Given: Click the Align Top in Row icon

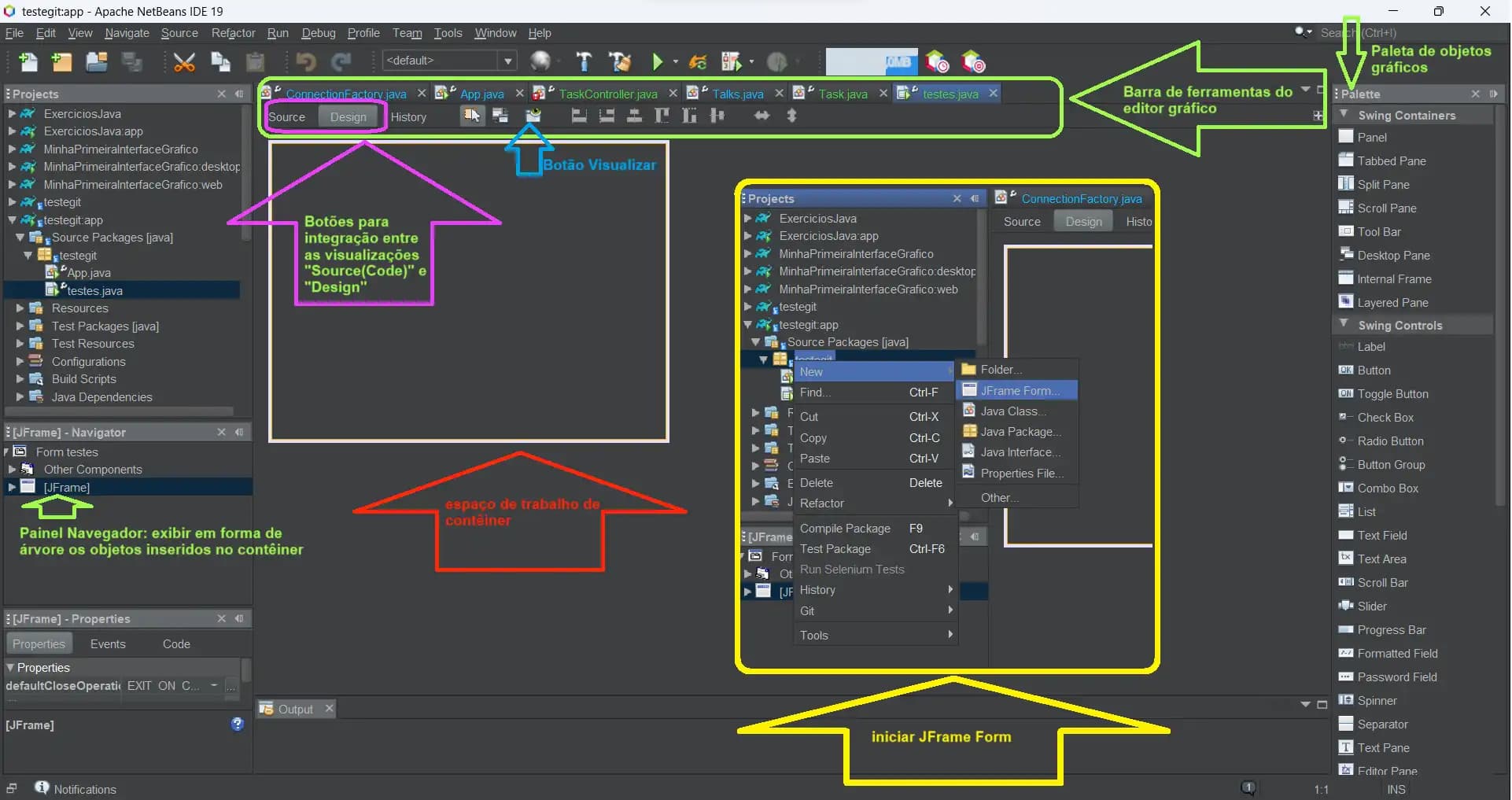Looking at the screenshot, I should tap(662, 116).
